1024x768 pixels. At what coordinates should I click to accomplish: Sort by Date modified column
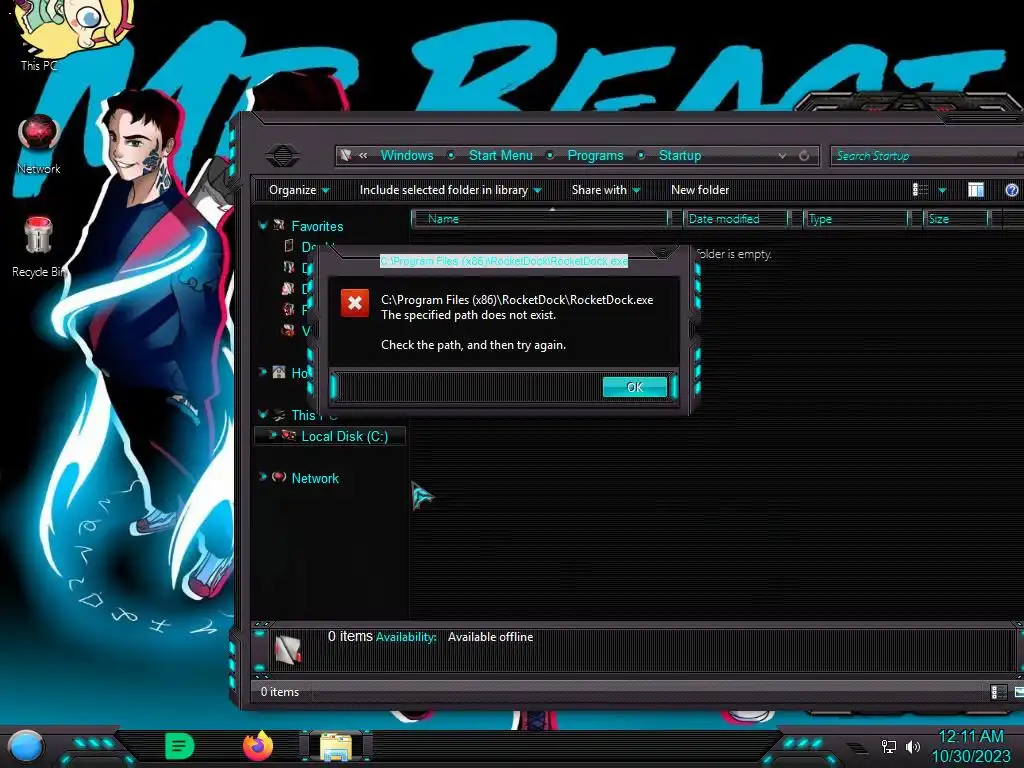(x=736, y=219)
